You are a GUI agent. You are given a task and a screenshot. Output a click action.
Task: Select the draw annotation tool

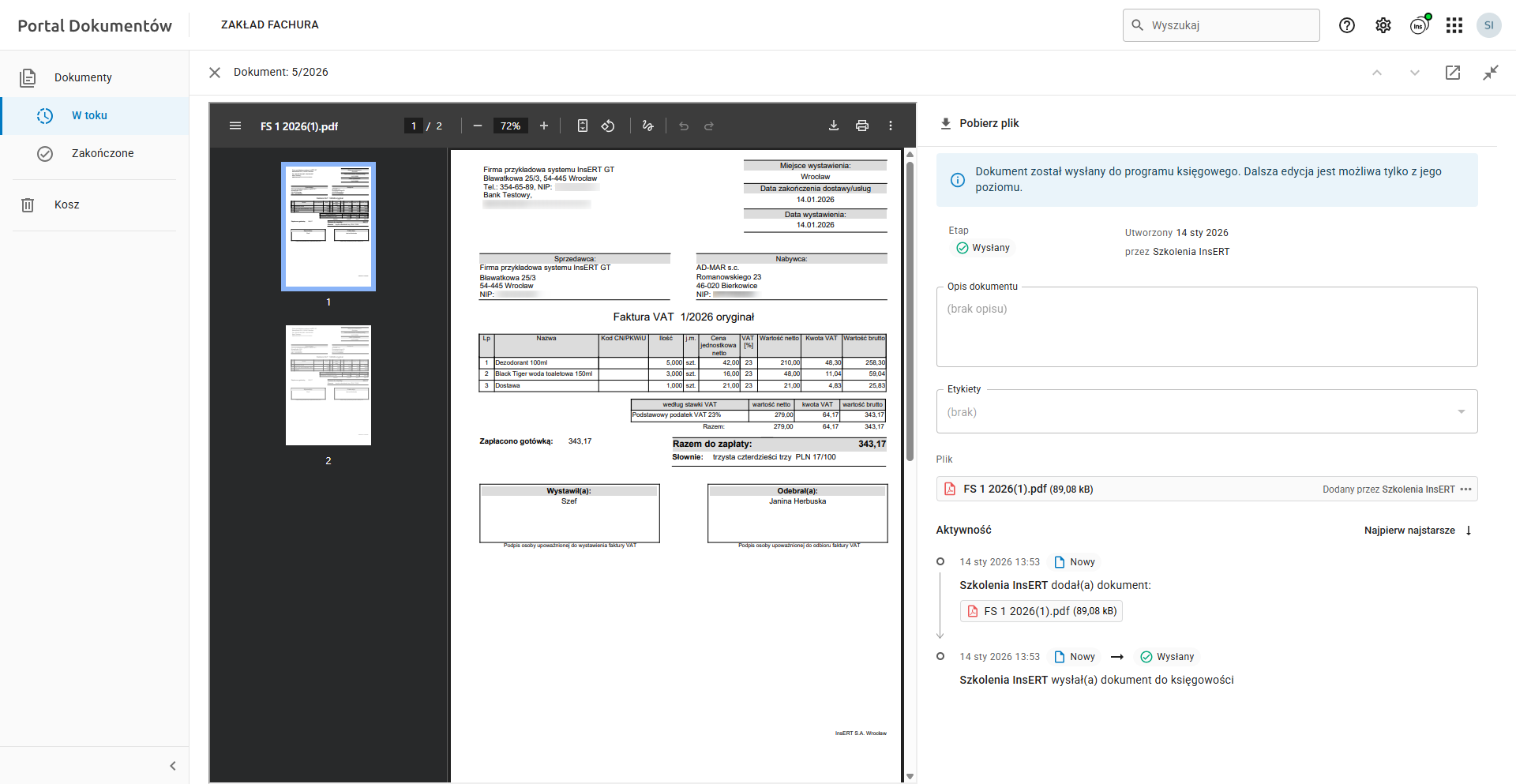point(647,126)
